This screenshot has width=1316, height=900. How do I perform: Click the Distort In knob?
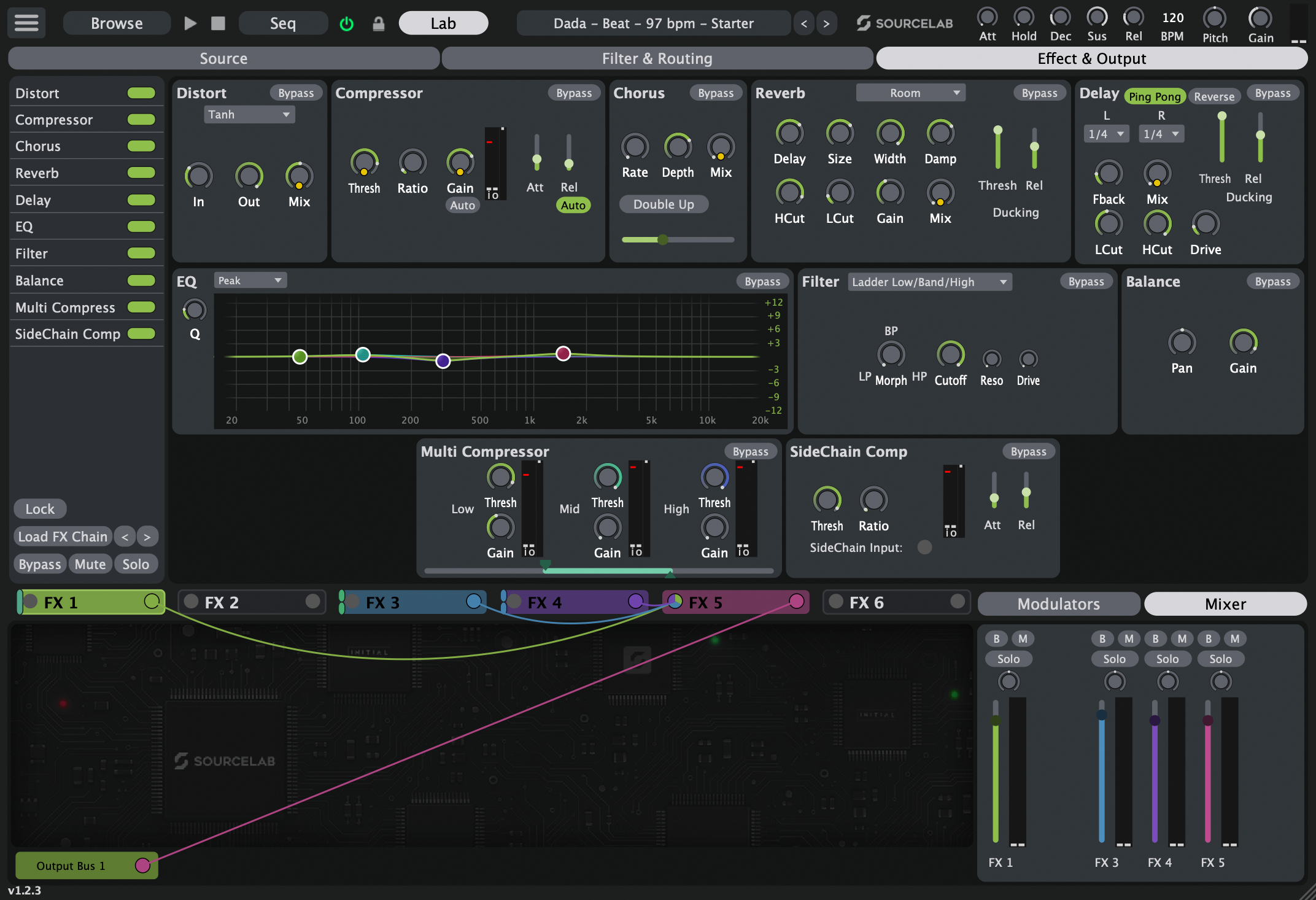click(198, 176)
